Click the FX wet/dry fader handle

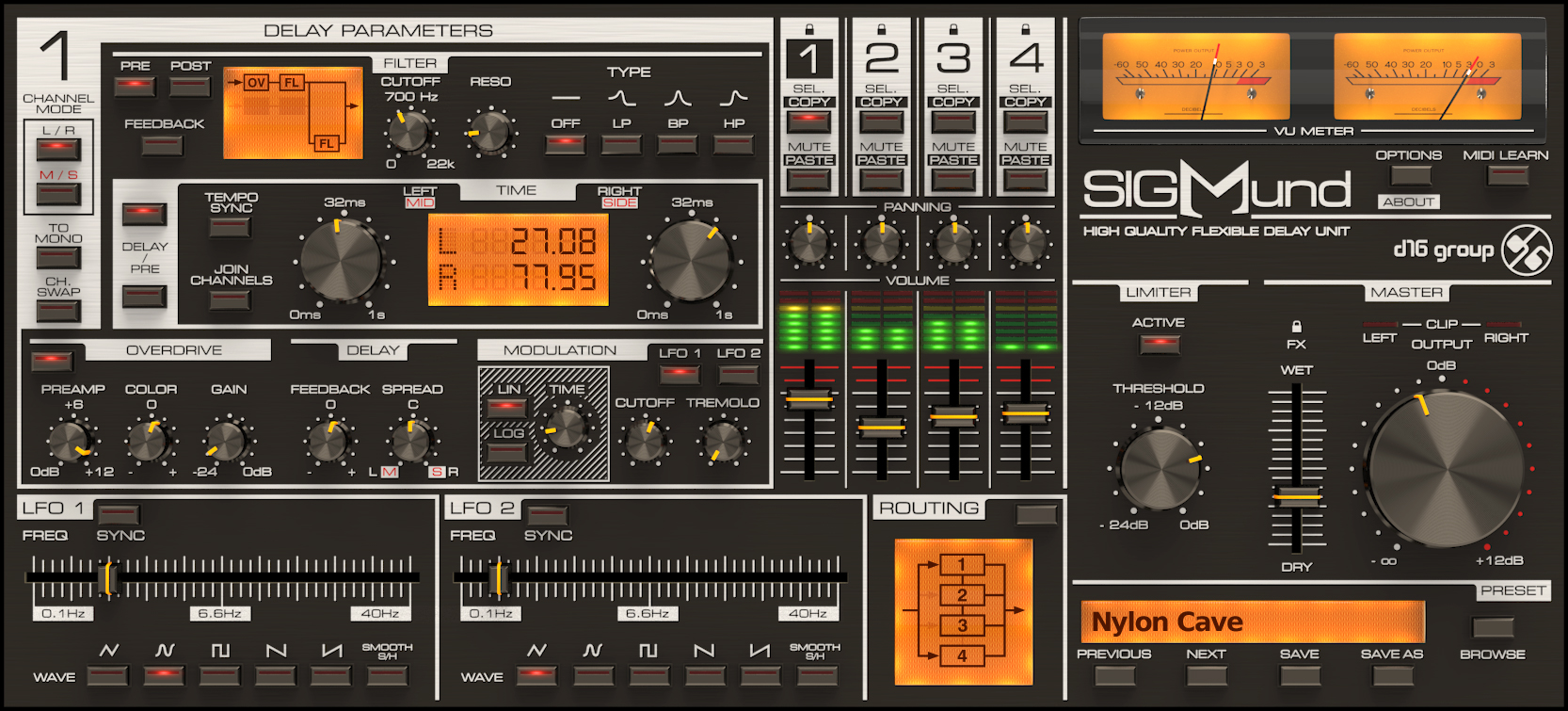pos(1297,497)
